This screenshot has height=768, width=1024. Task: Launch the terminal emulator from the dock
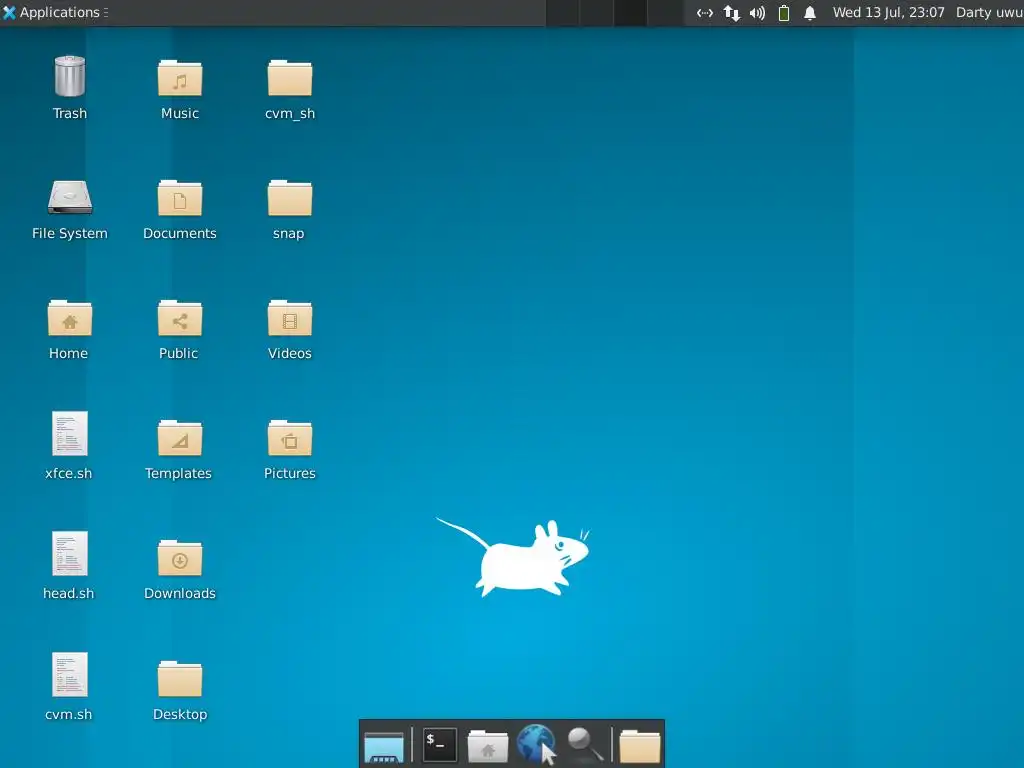[440, 744]
